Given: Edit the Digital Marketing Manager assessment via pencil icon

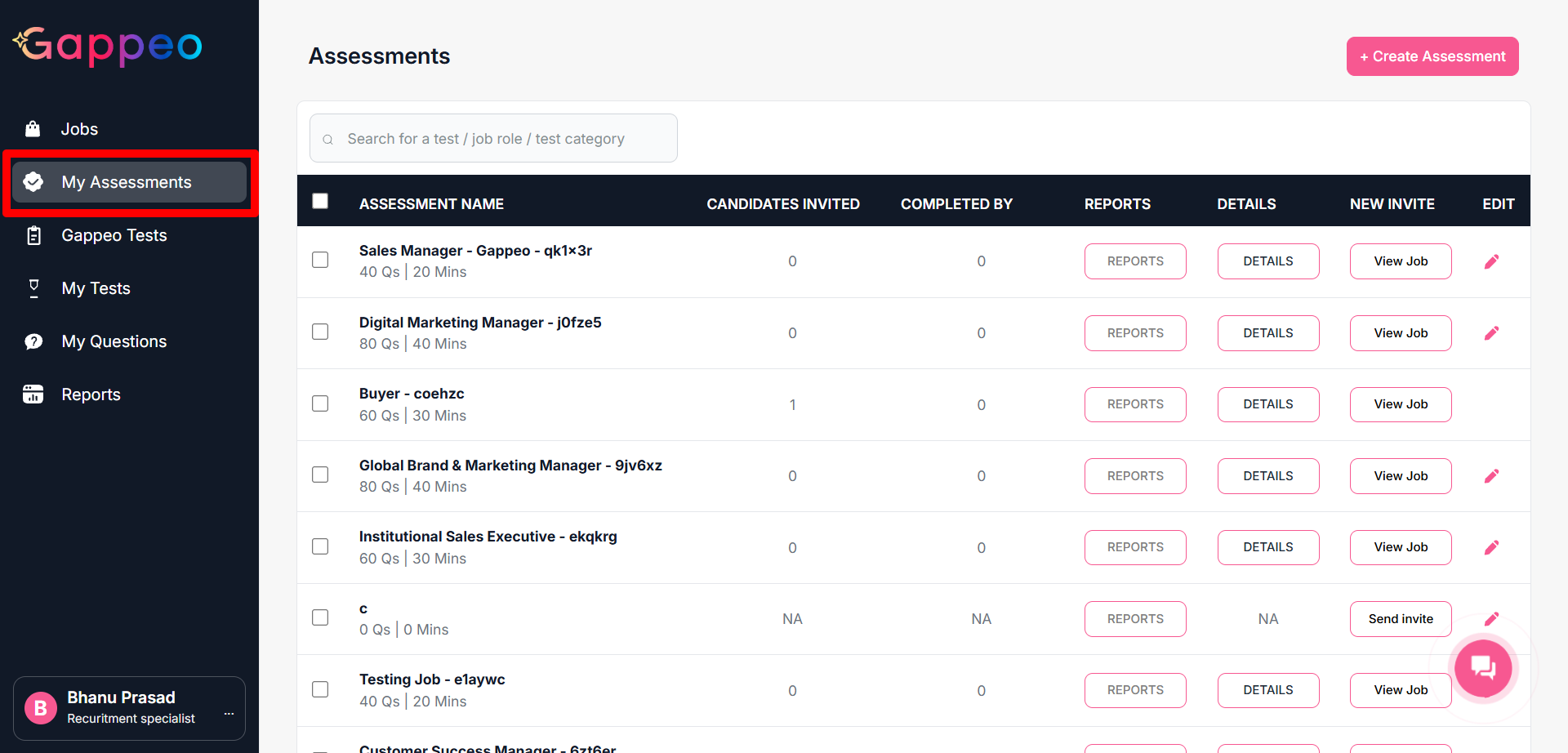Looking at the screenshot, I should pyautogui.click(x=1491, y=333).
